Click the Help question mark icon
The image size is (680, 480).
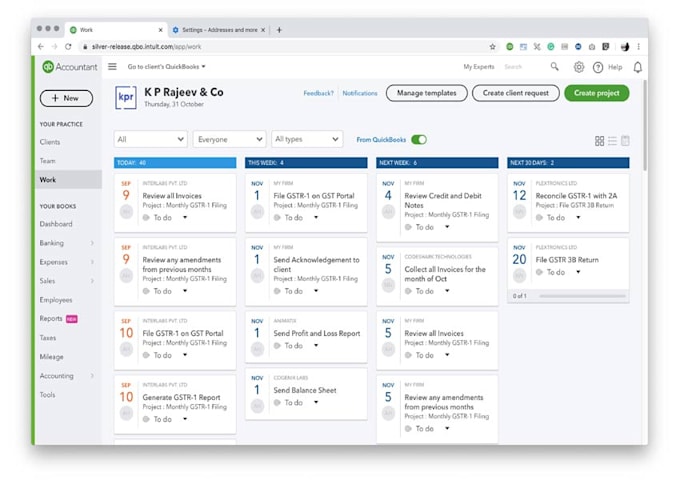(598, 67)
